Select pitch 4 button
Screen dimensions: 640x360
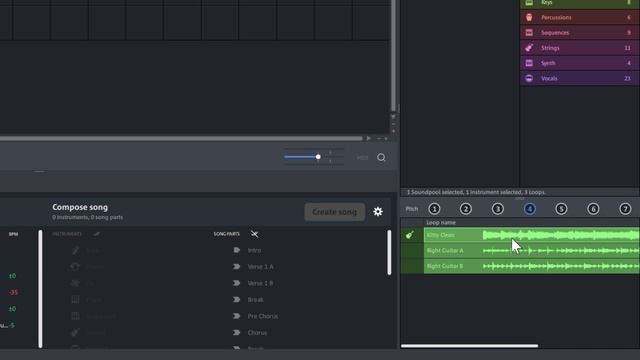point(529,209)
